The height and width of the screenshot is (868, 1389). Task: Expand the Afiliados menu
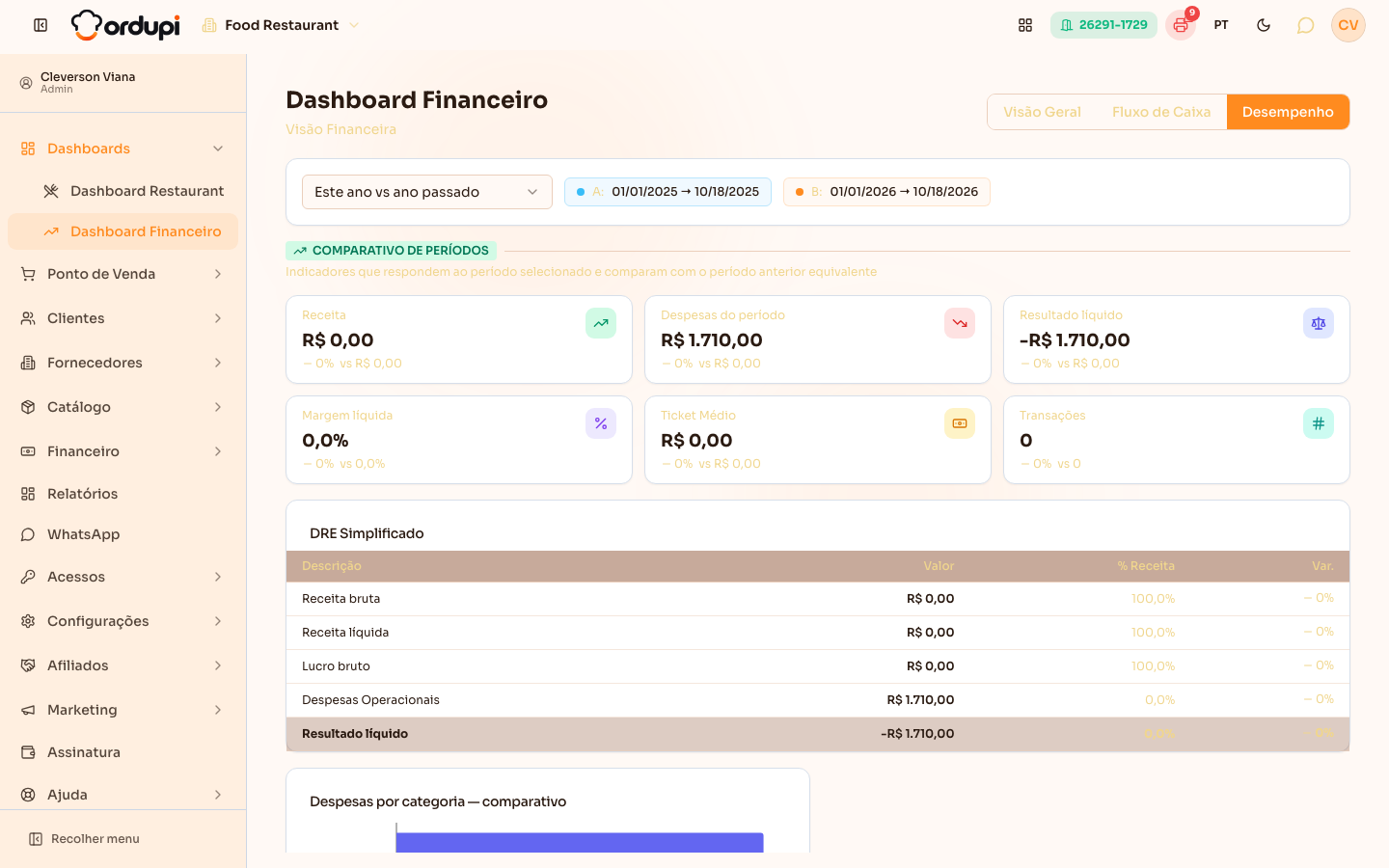[x=123, y=665]
